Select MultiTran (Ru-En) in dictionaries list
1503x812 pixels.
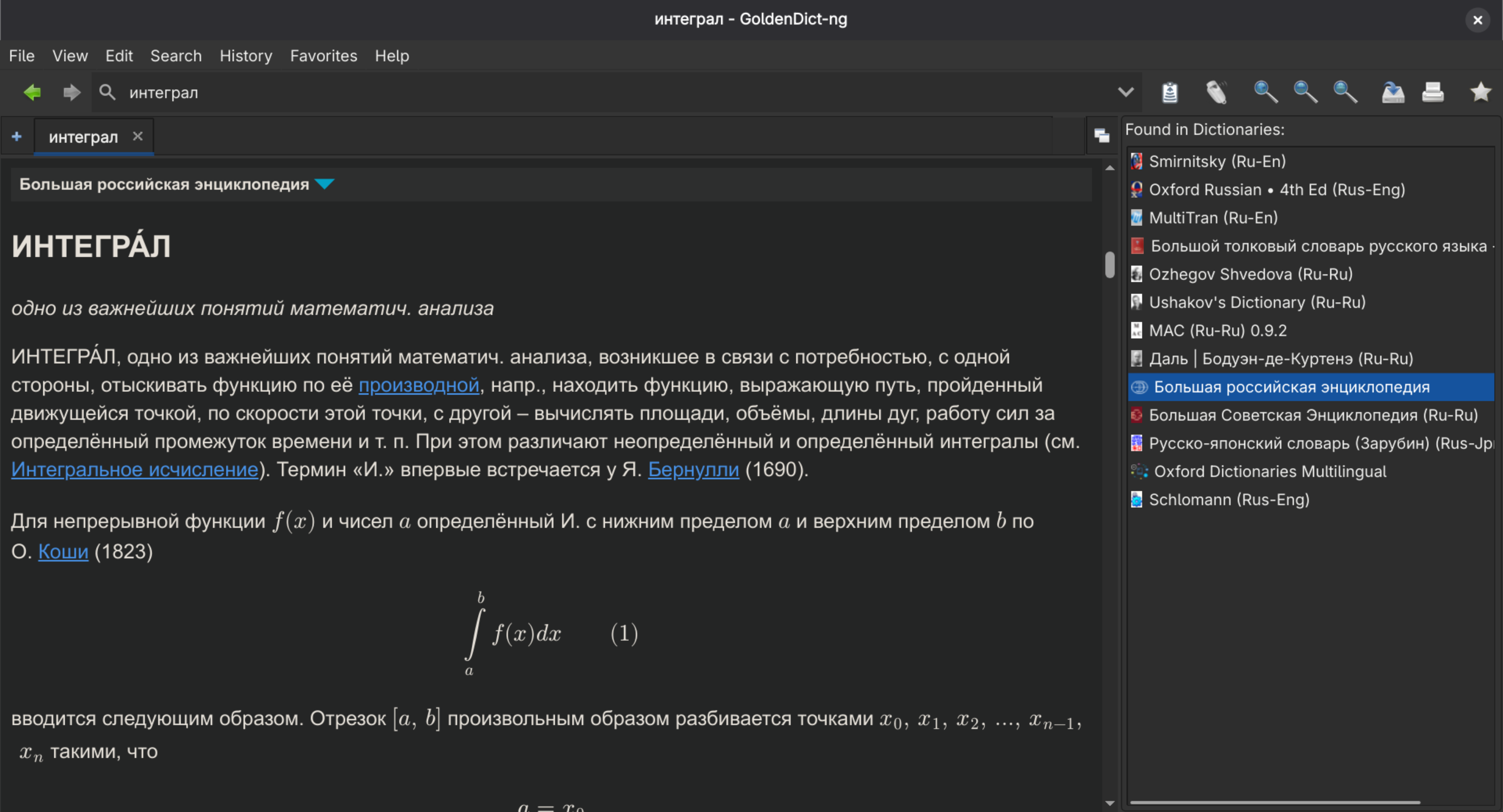[1310, 218]
